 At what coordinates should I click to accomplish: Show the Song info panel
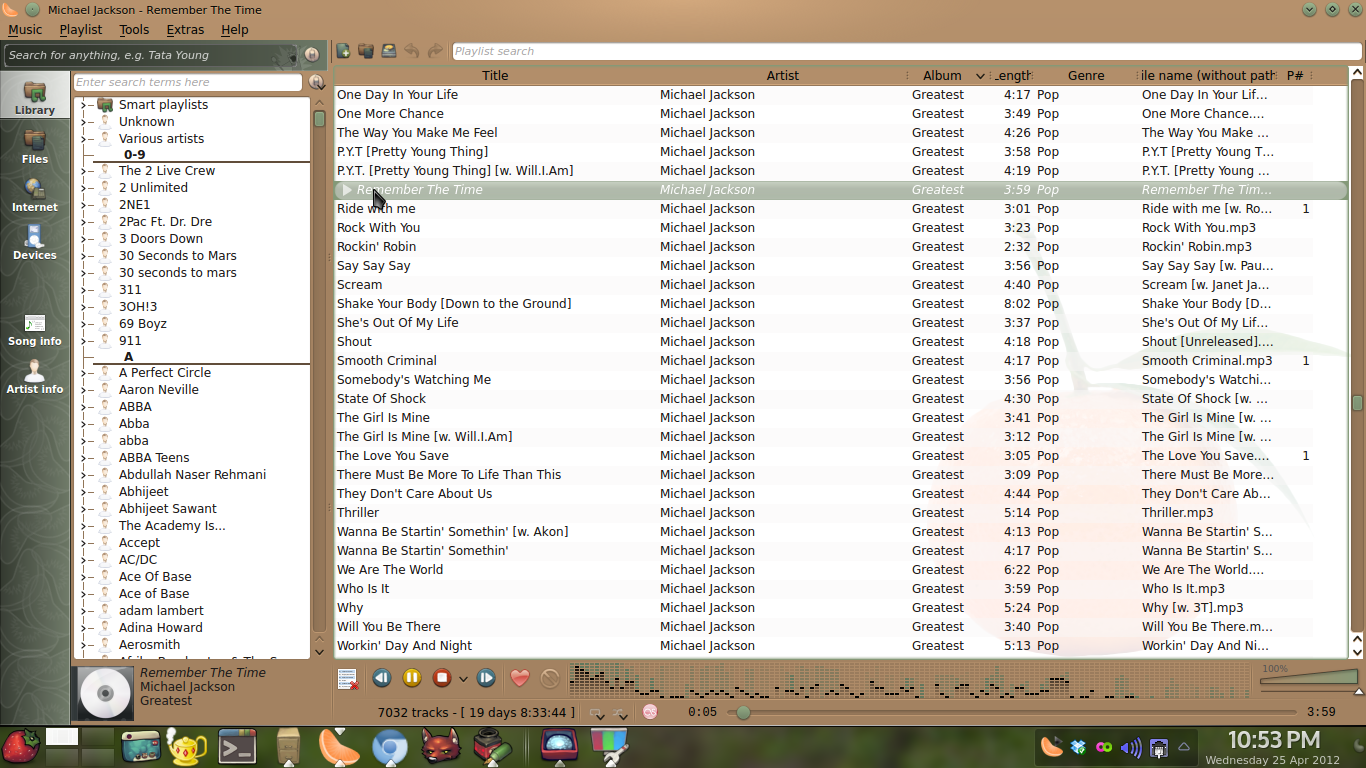coord(35,329)
